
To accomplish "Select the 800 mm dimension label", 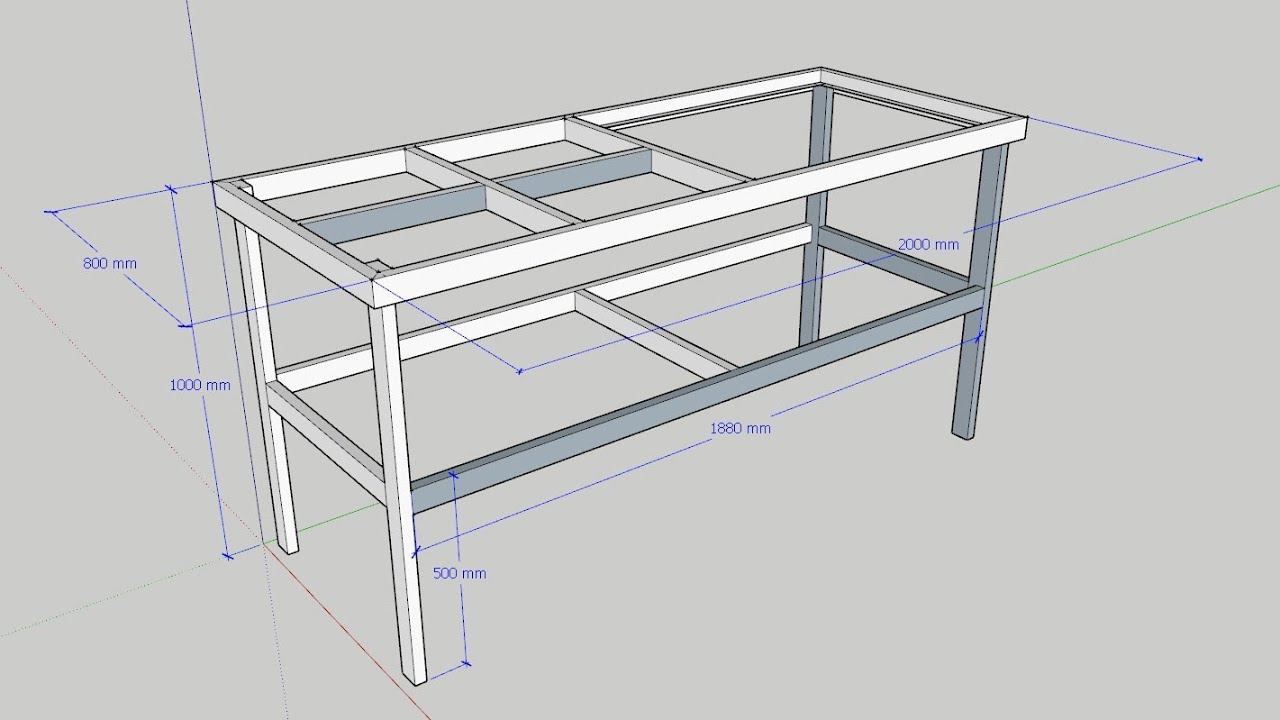I will pos(110,264).
